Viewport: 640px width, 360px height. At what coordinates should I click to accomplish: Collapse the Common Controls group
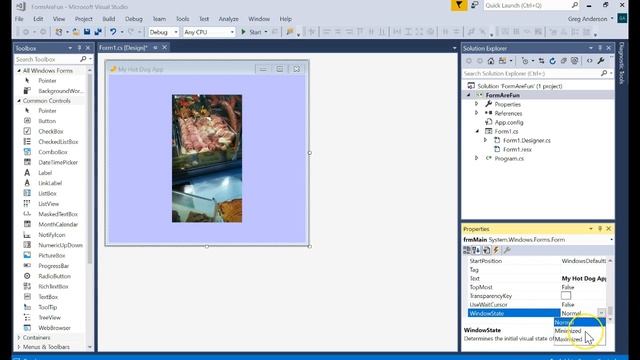[x=19, y=101]
